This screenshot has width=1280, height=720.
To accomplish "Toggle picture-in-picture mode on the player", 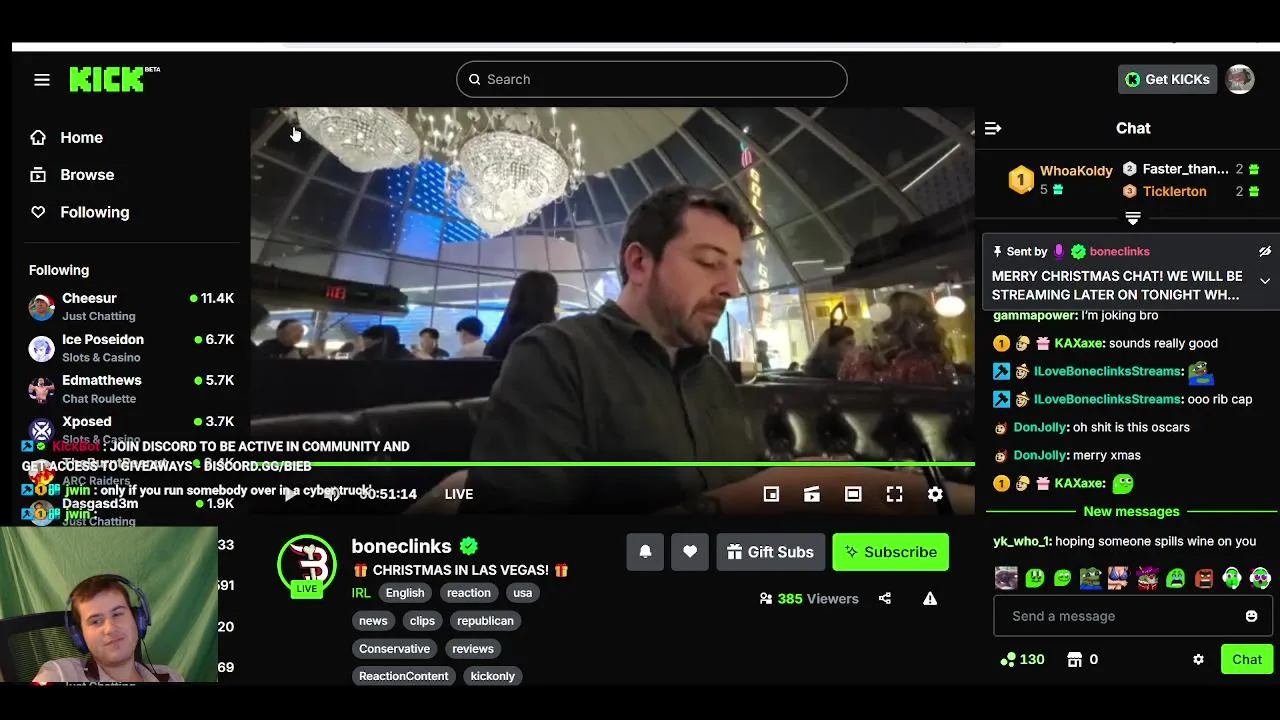I will 771,494.
